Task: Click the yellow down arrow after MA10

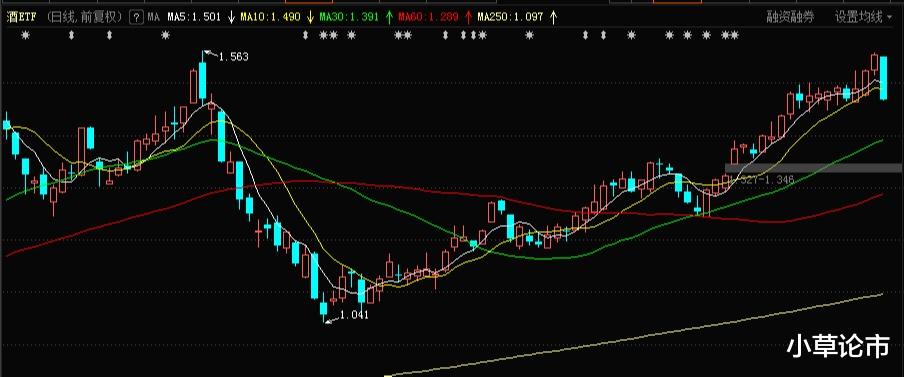Action: pos(310,17)
